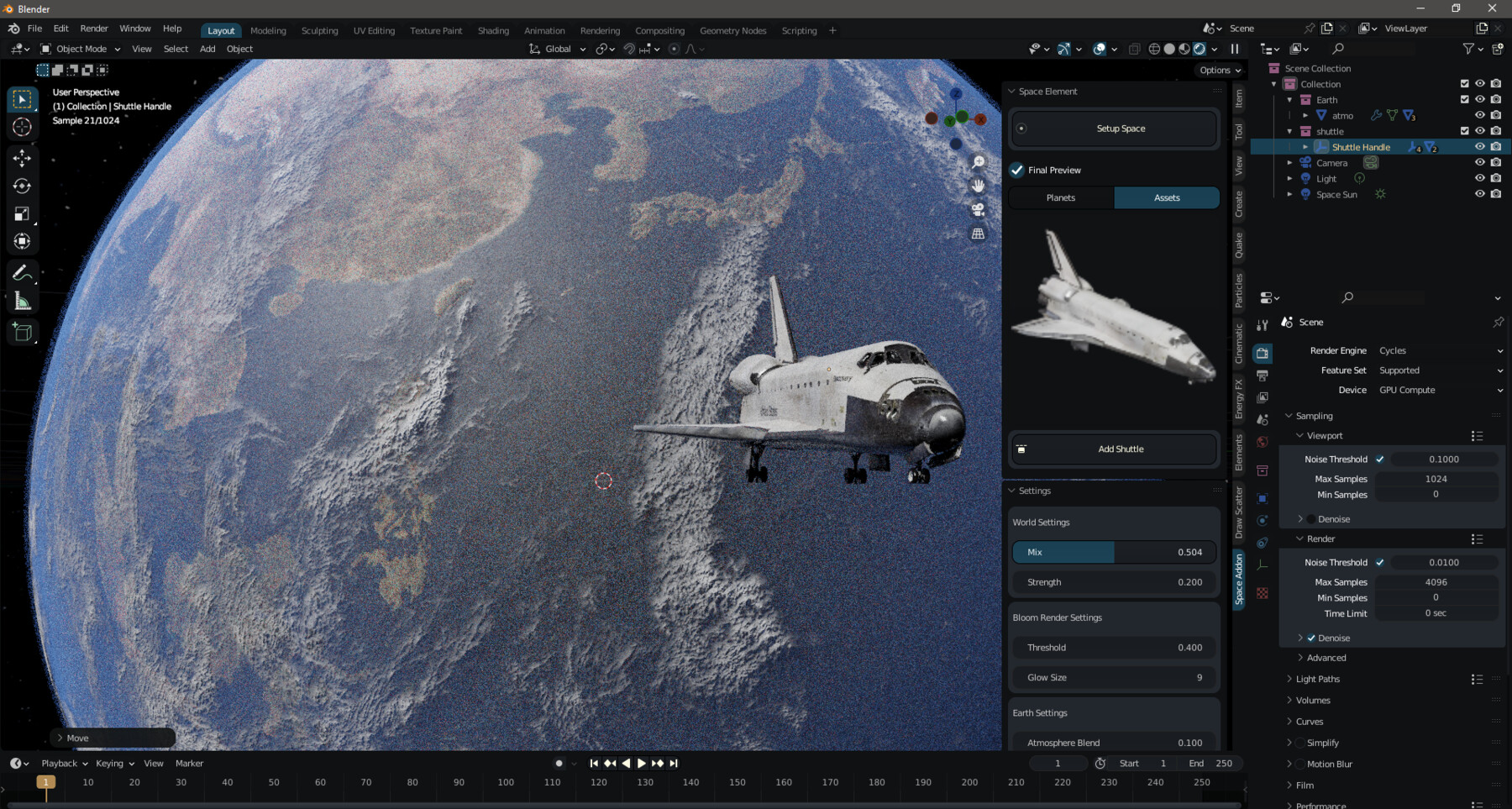This screenshot has height=809, width=1512.
Task: Open the Add menu in viewport header
Action: point(207,49)
